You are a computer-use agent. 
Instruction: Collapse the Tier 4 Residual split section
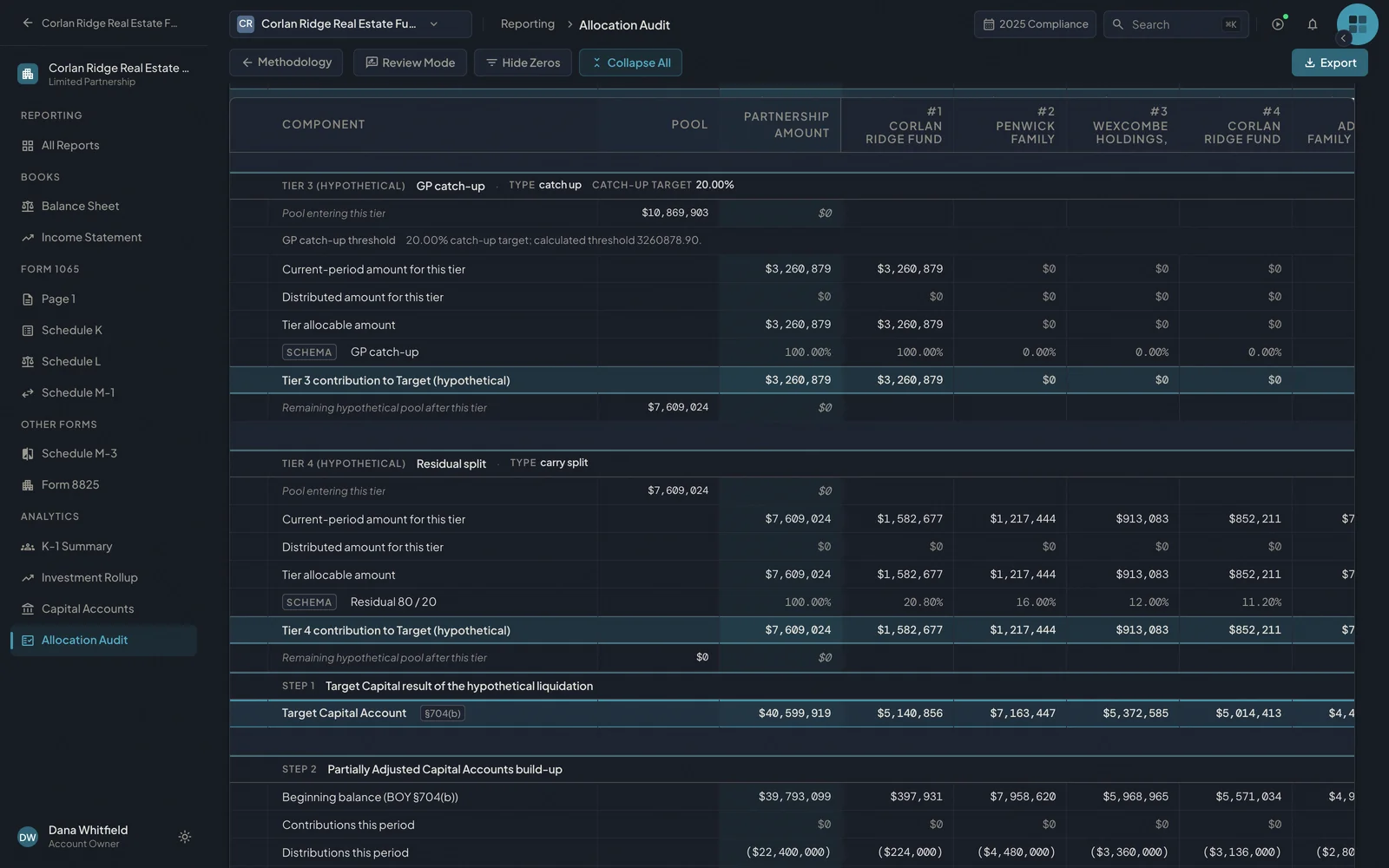(x=792, y=464)
